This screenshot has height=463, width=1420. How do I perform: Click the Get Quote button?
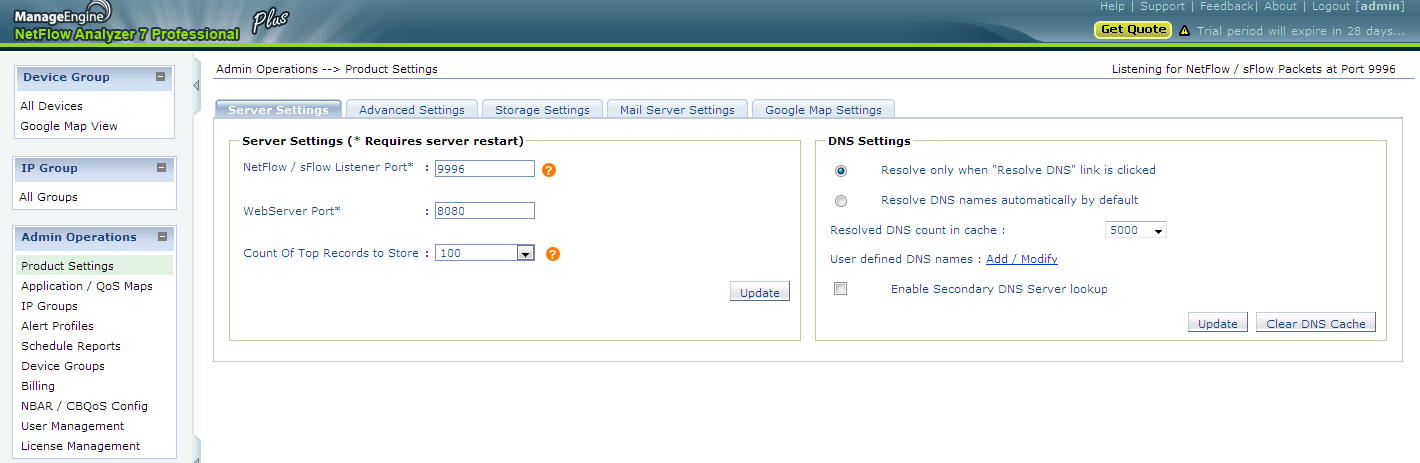[1133, 30]
